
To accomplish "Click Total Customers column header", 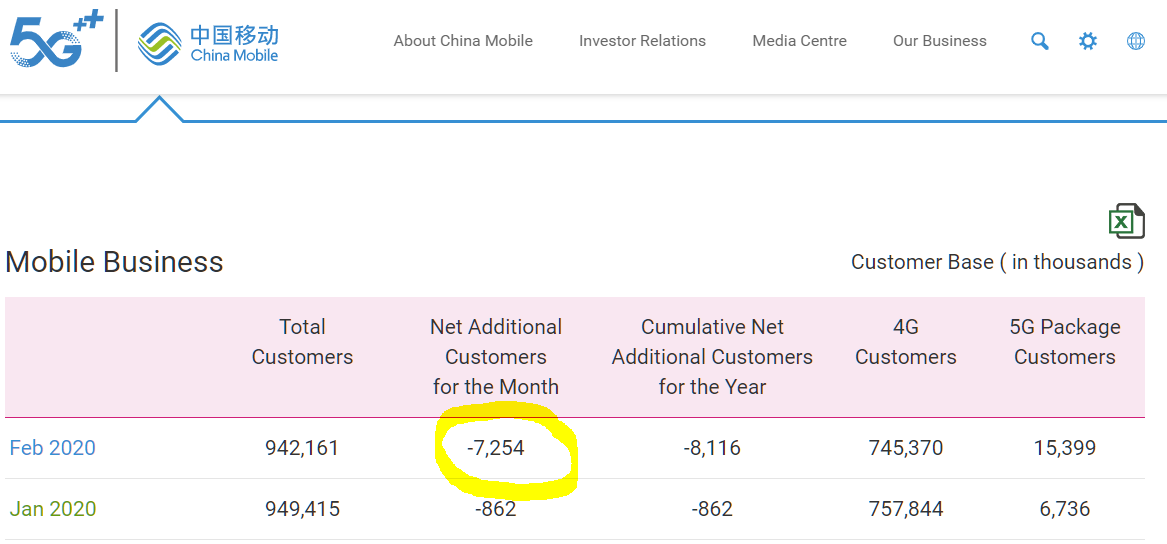I will (302, 342).
